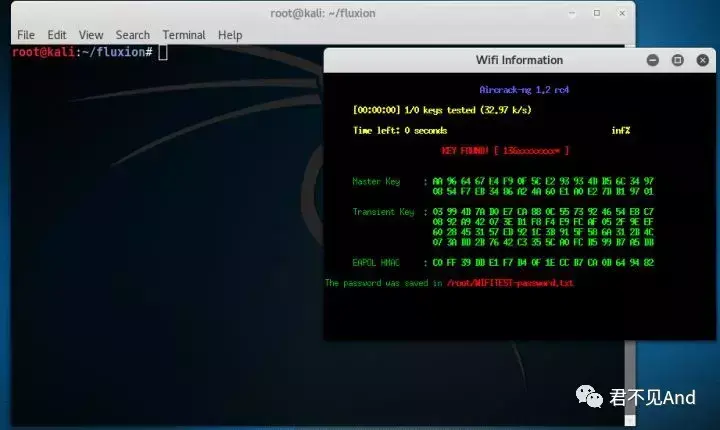Maximize the Wifi Information window

677,60
